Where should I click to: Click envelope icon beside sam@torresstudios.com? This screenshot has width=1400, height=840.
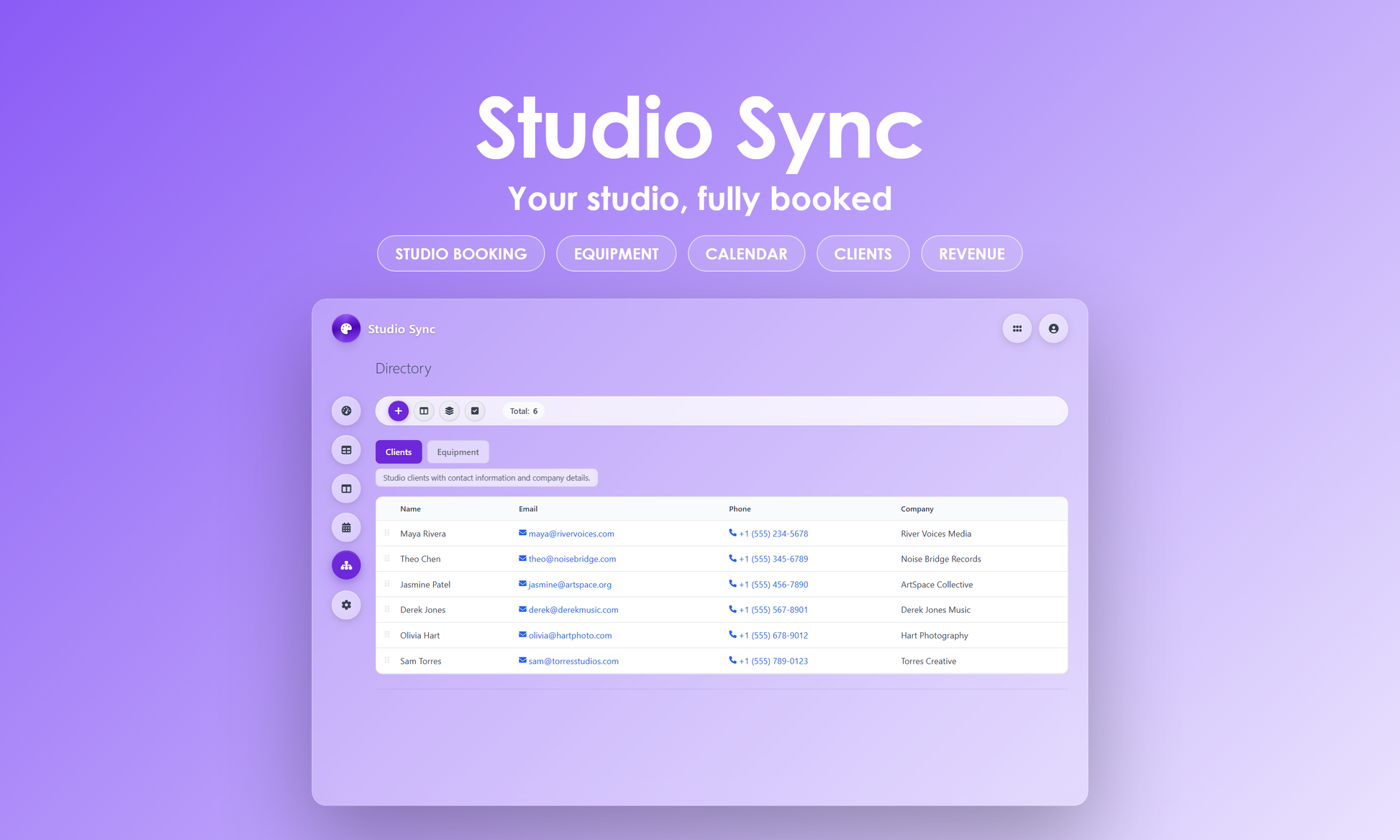(x=522, y=660)
